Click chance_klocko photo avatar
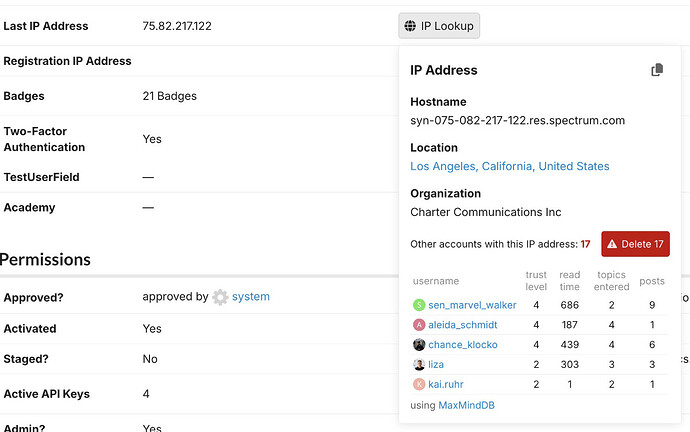This screenshot has height=432, width=690. 419,344
